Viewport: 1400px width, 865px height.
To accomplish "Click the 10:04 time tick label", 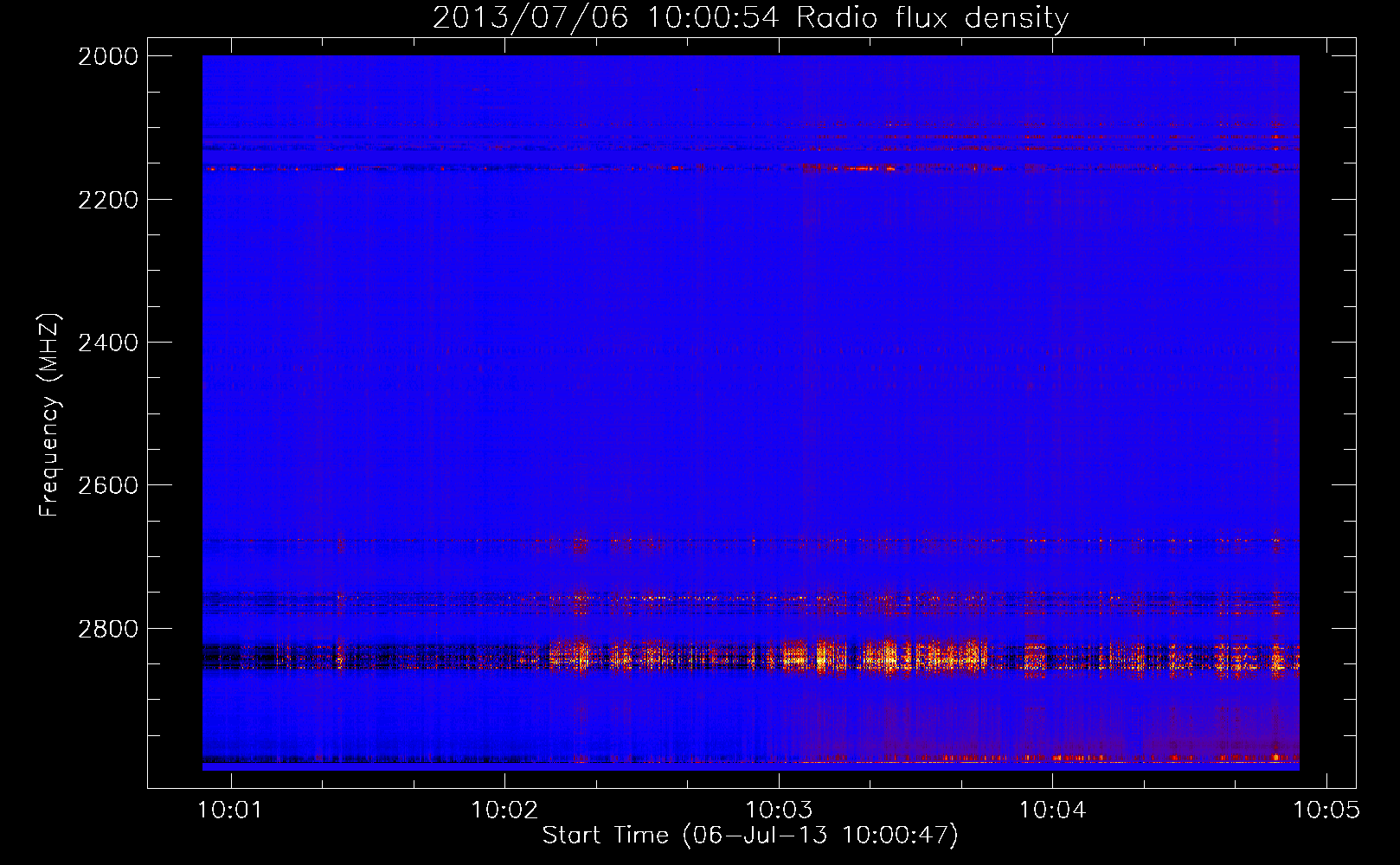I will [x=1052, y=810].
